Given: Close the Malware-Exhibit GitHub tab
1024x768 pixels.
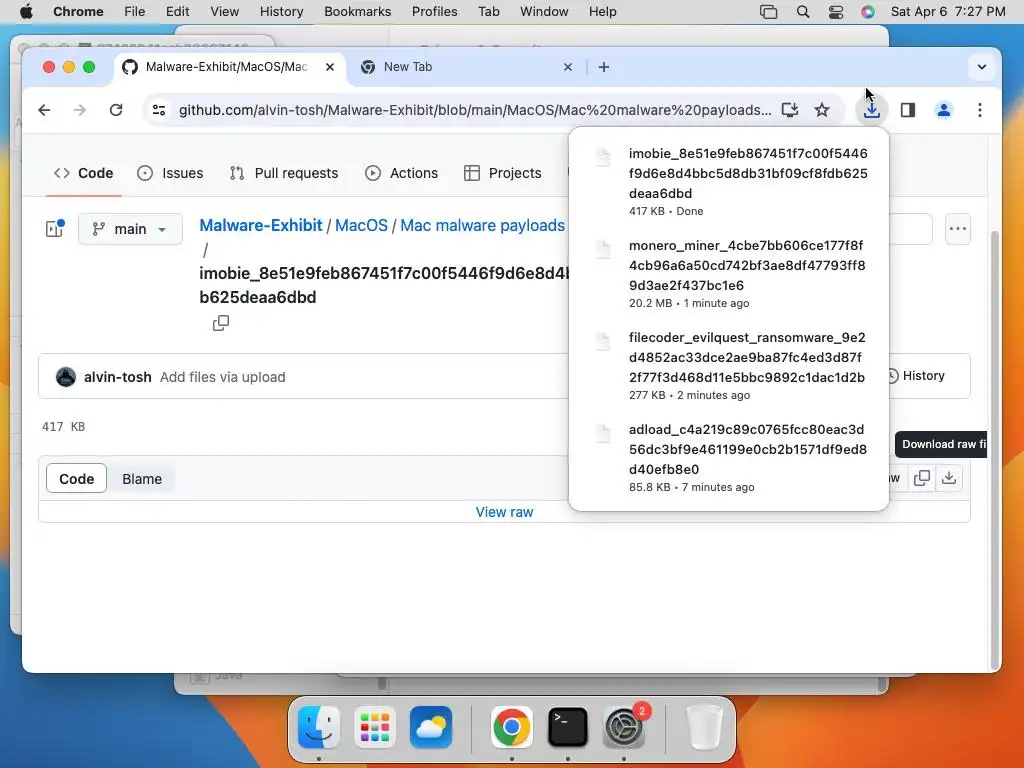Looking at the screenshot, I should pyautogui.click(x=330, y=67).
